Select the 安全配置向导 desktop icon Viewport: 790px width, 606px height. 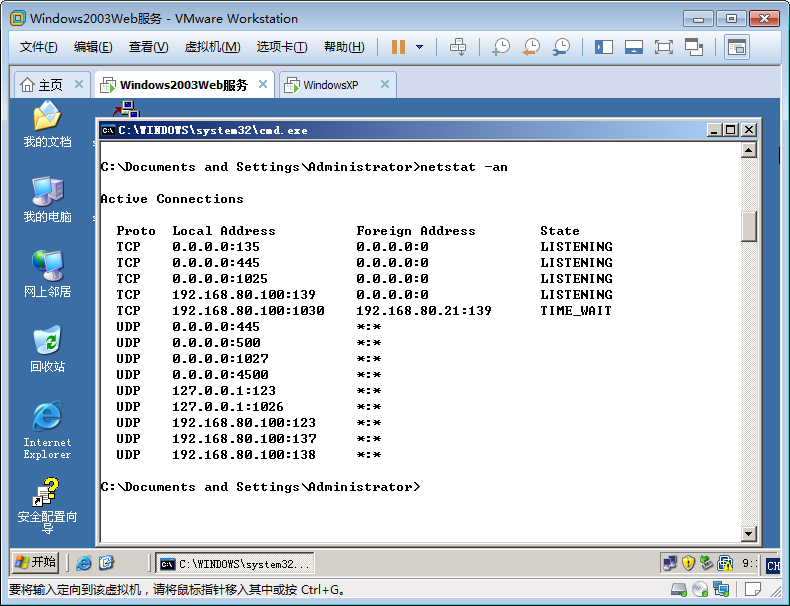47,505
